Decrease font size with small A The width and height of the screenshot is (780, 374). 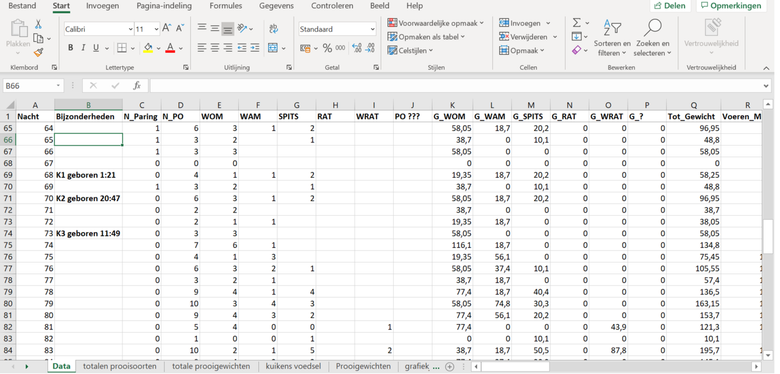click(x=180, y=28)
